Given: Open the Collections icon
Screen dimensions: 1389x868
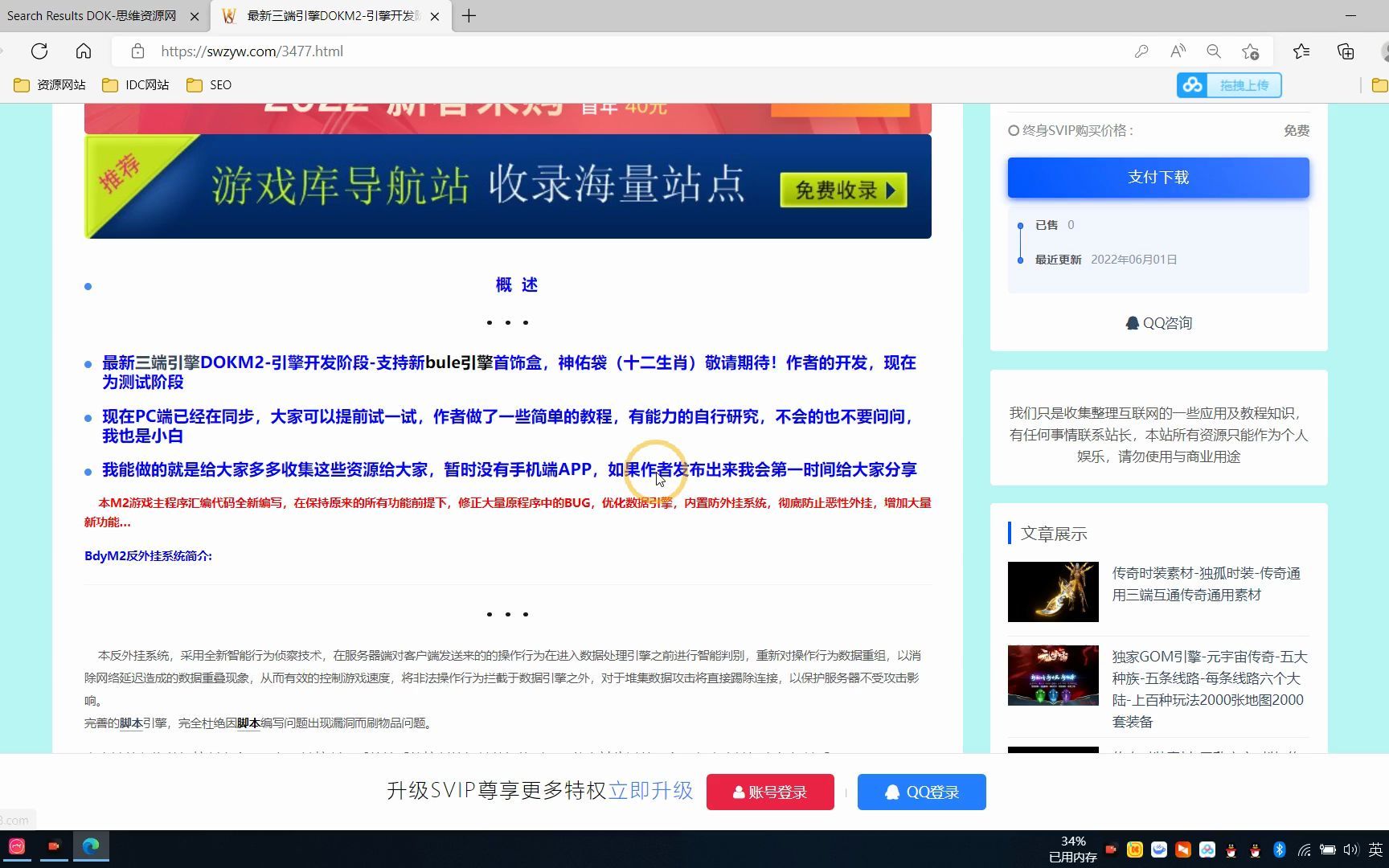Looking at the screenshot, I should [1345, 51].
